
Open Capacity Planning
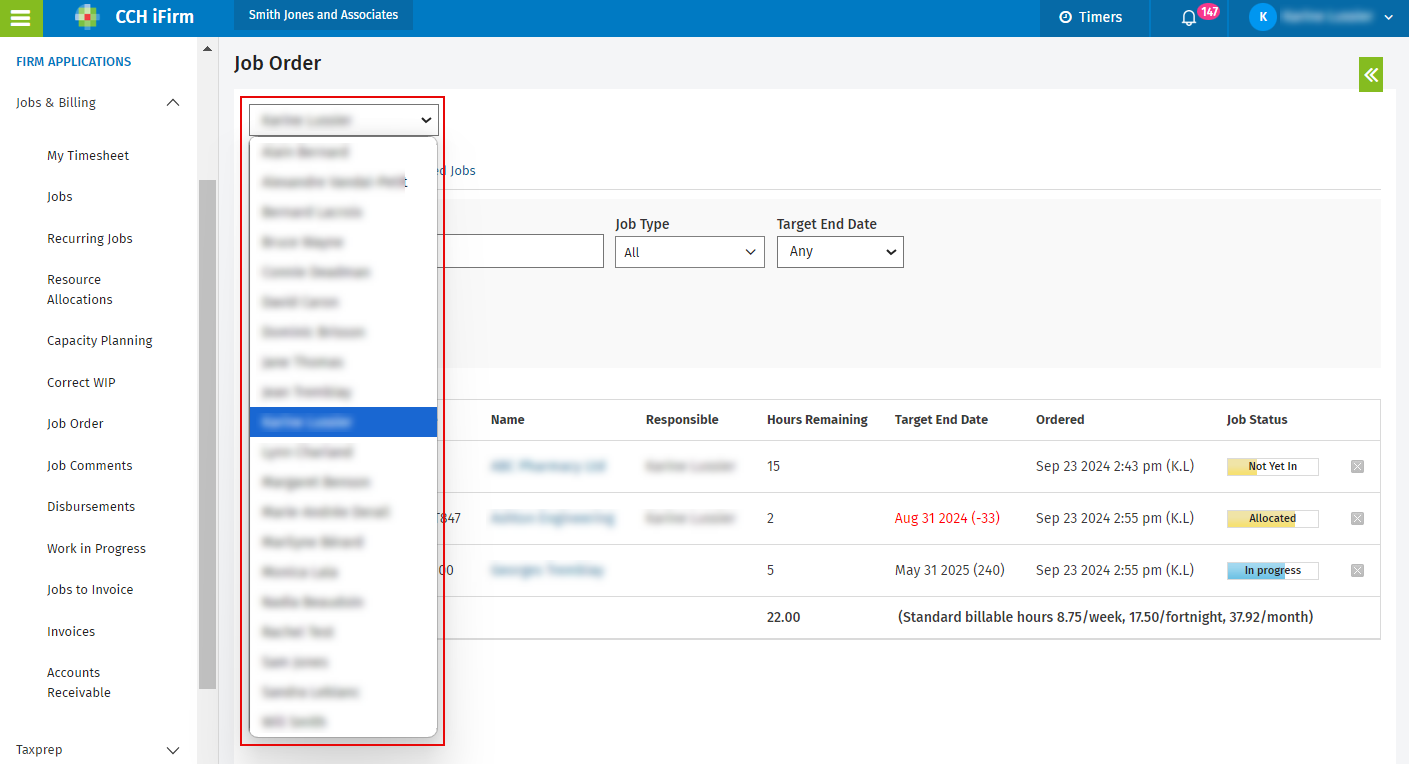[100, 341]
